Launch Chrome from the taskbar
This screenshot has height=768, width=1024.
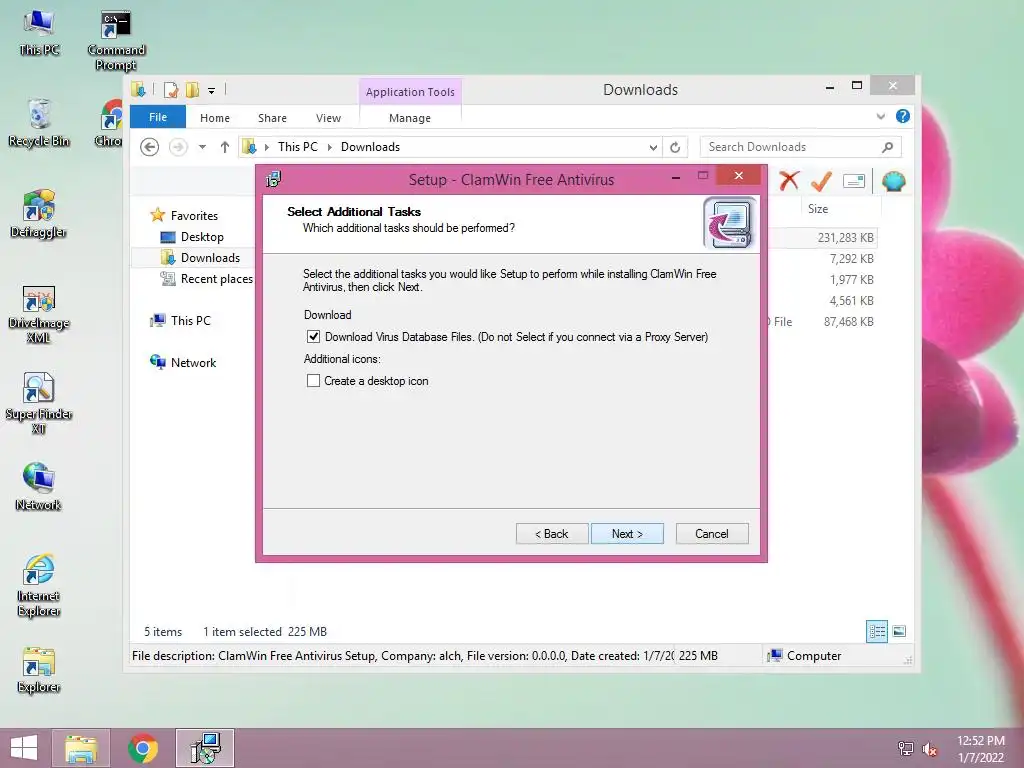point(143,748)
